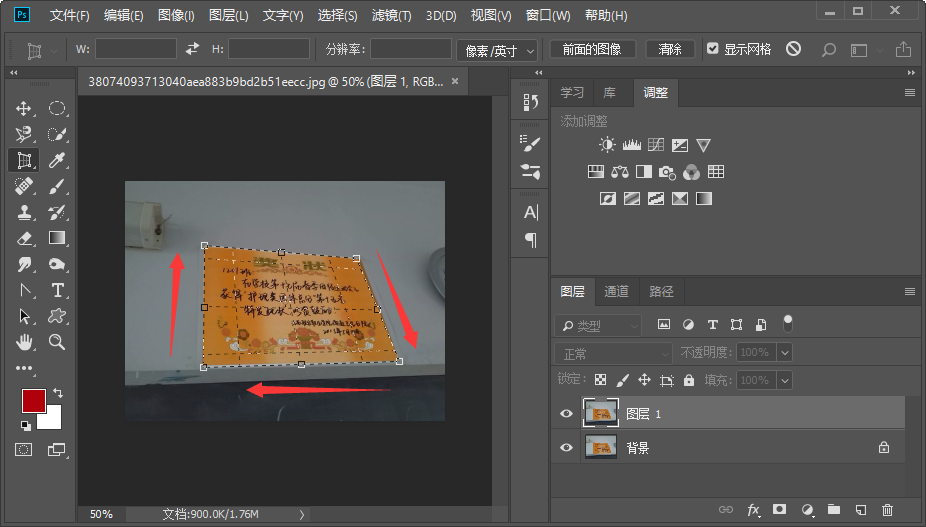Open the 图像(I) menu

[x=176, y=15]
